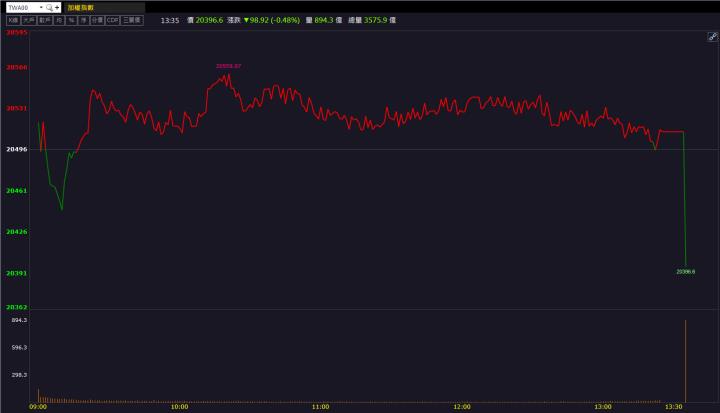Click the 序 toolbar button

pos(83,19)
